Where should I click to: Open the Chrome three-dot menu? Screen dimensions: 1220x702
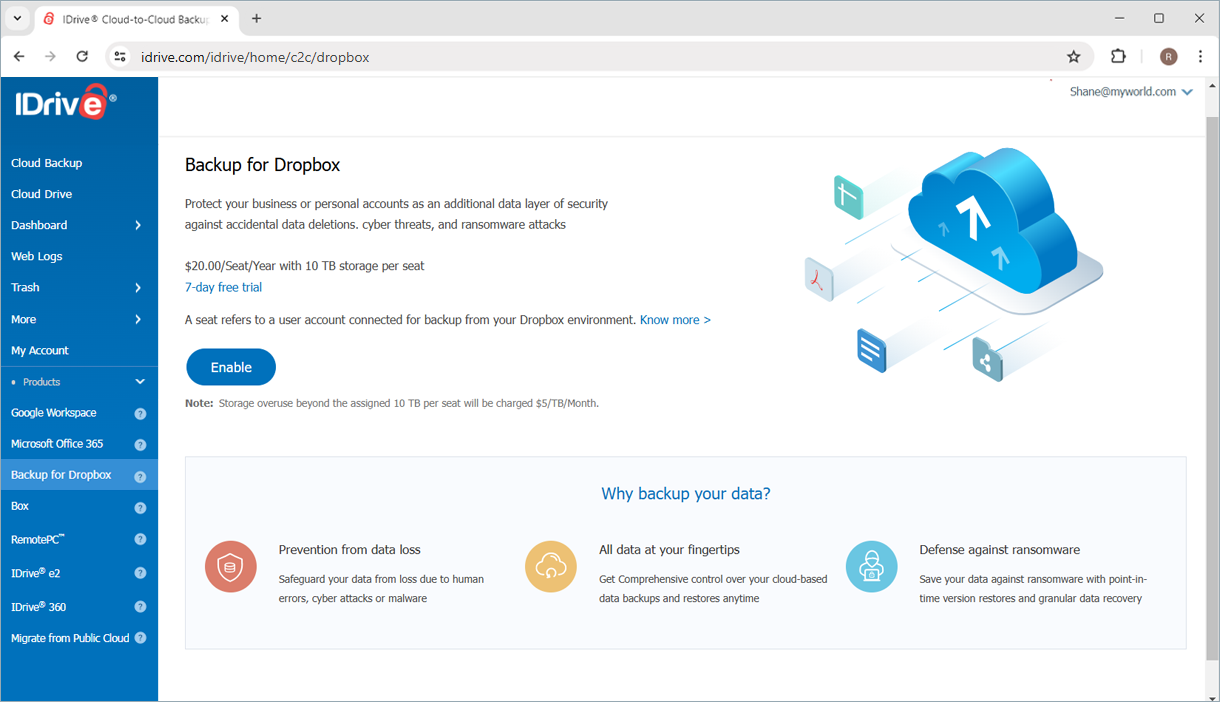click(x=1200, y=57)
